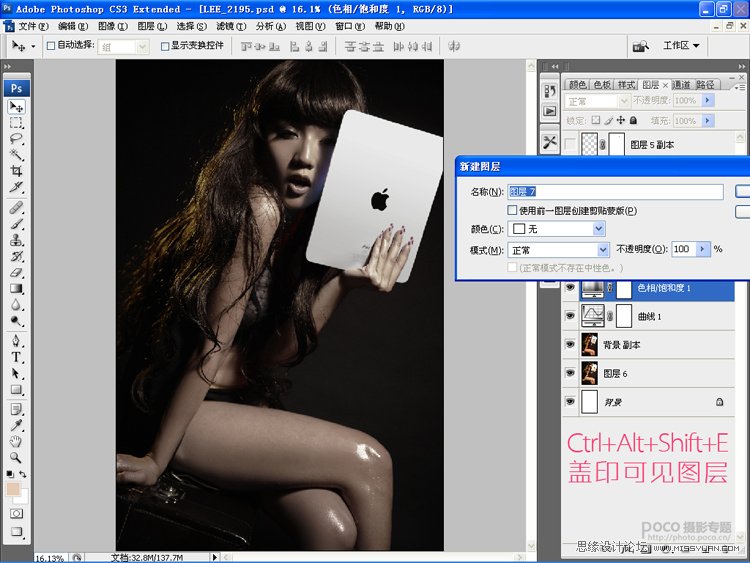Select the Zoom magnifier tool
750x563 pixels.
click(16, 458)
